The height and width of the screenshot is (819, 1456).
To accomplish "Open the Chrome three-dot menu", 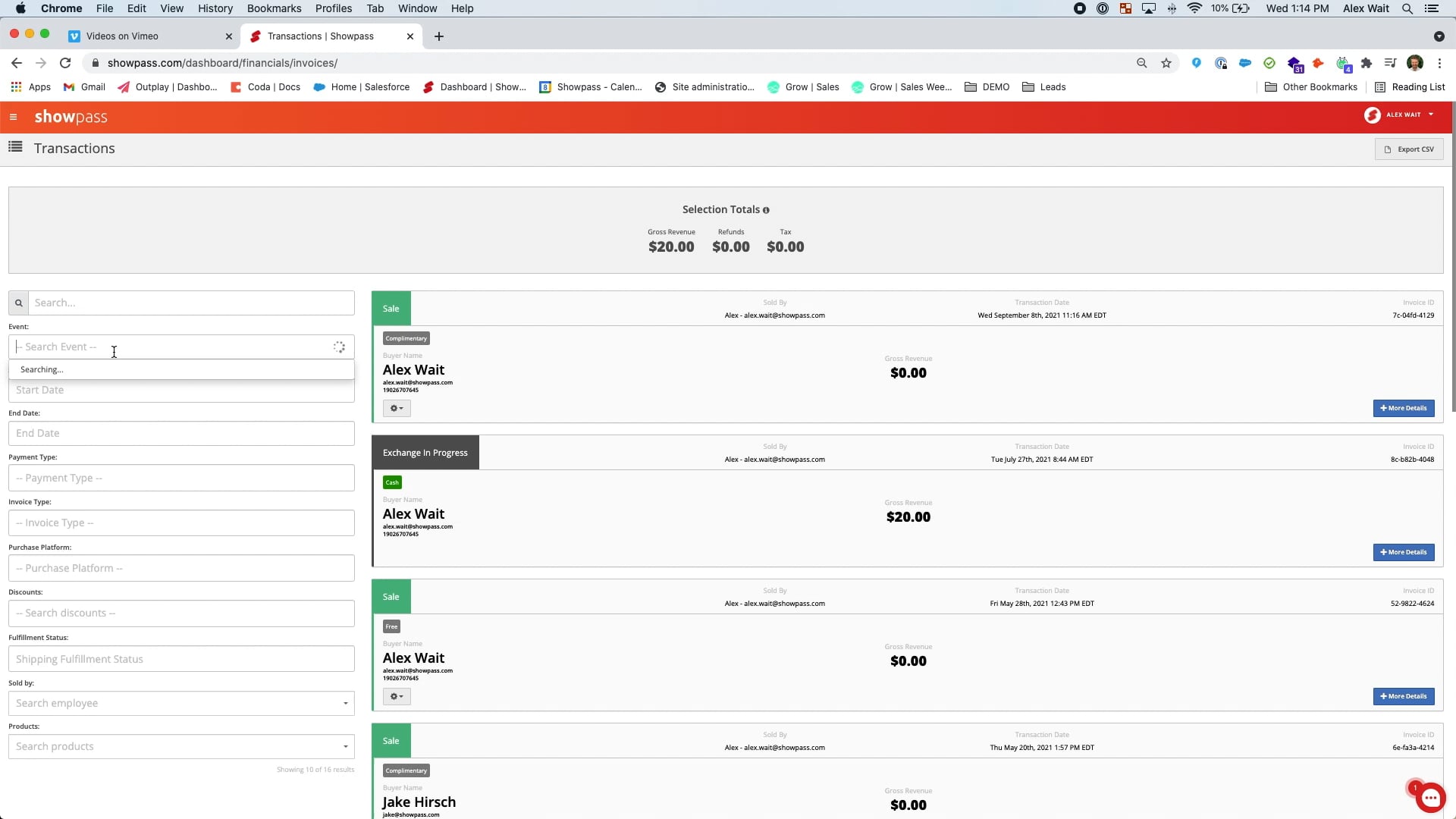I will pos(1439,63).
